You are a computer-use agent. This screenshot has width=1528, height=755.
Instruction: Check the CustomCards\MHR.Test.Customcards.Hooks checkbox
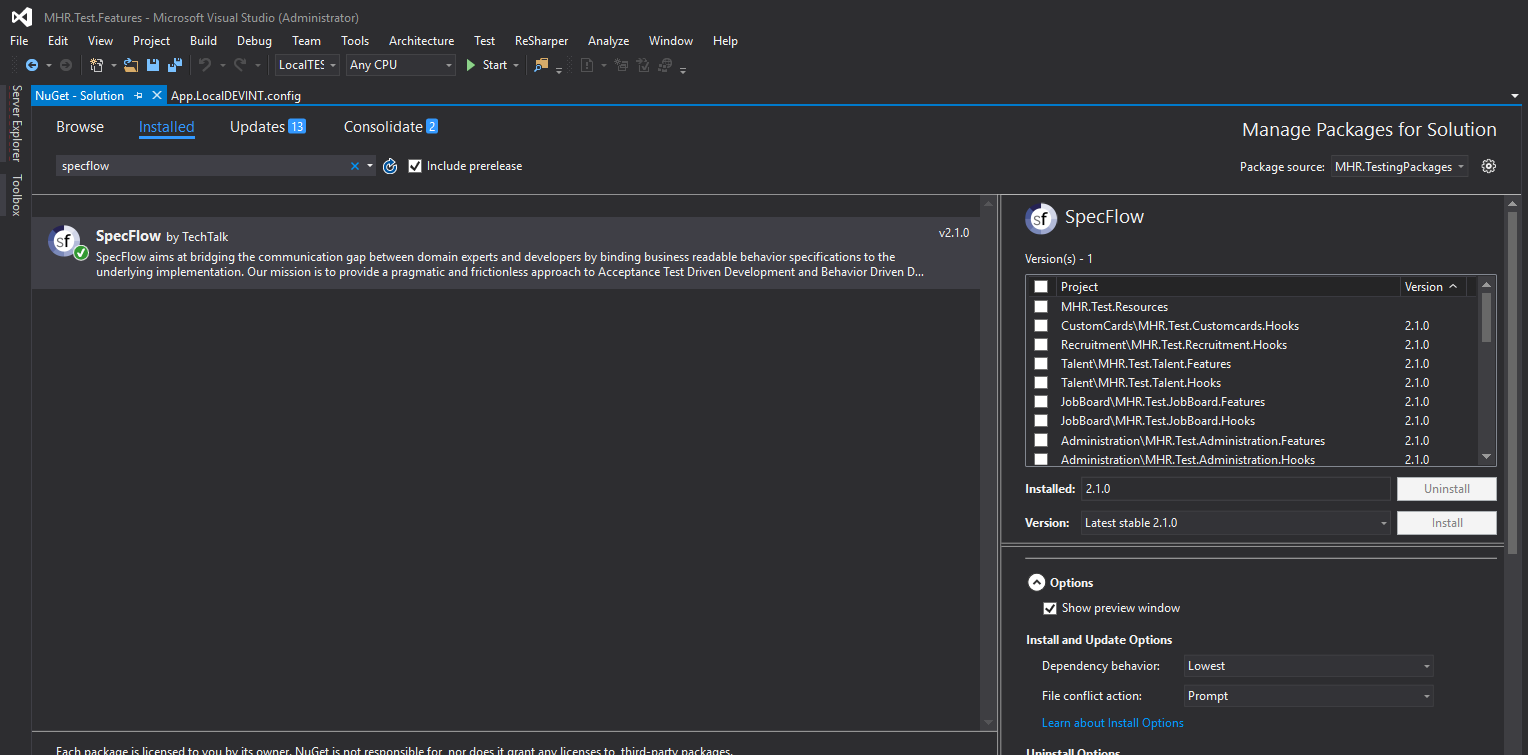[x=1041, y=326]
